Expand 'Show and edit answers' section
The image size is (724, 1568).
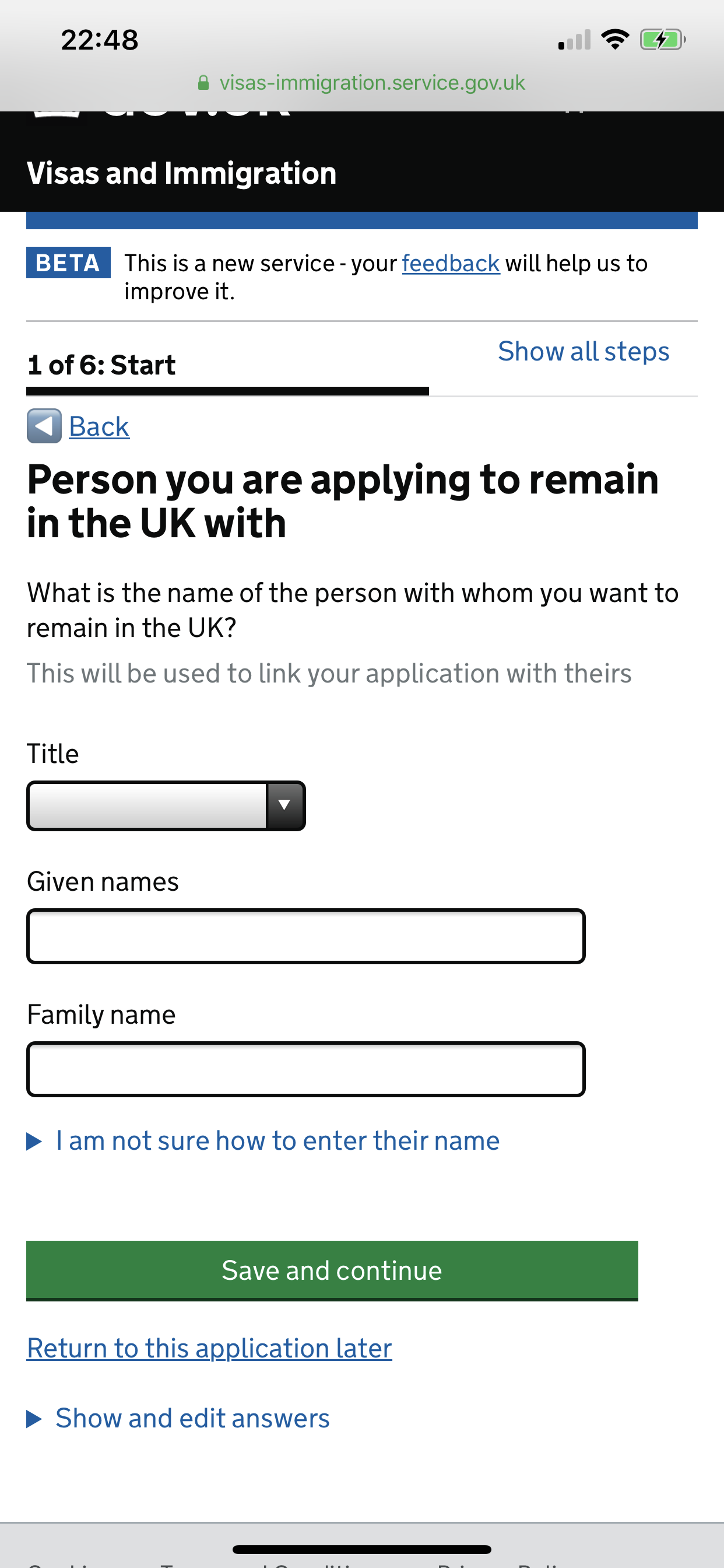tap(178, 1418)
